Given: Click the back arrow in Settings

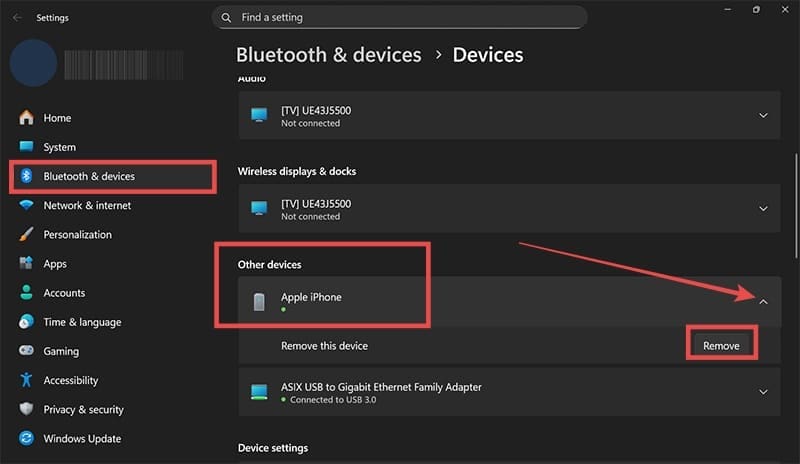Looking at the screenshot, I should click(x=17, y=17).
